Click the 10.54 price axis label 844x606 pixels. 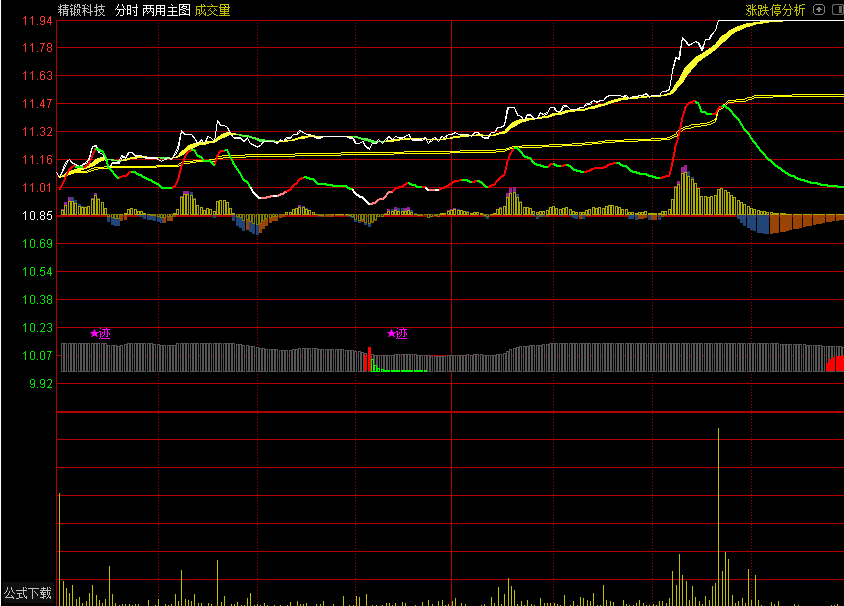[37, 272]
